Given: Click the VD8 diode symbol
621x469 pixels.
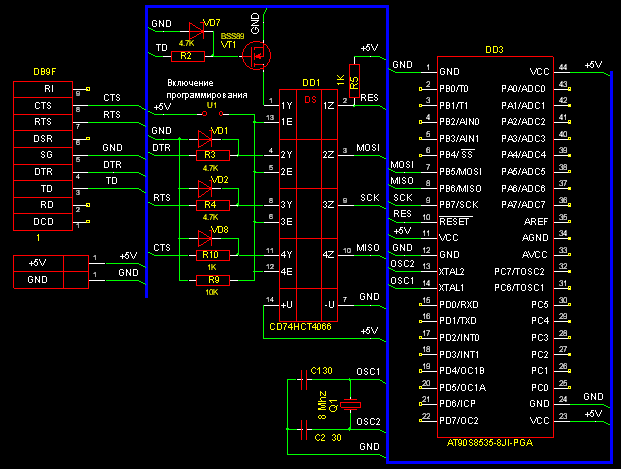Looking at the screenshot, I should pos(207,238).
